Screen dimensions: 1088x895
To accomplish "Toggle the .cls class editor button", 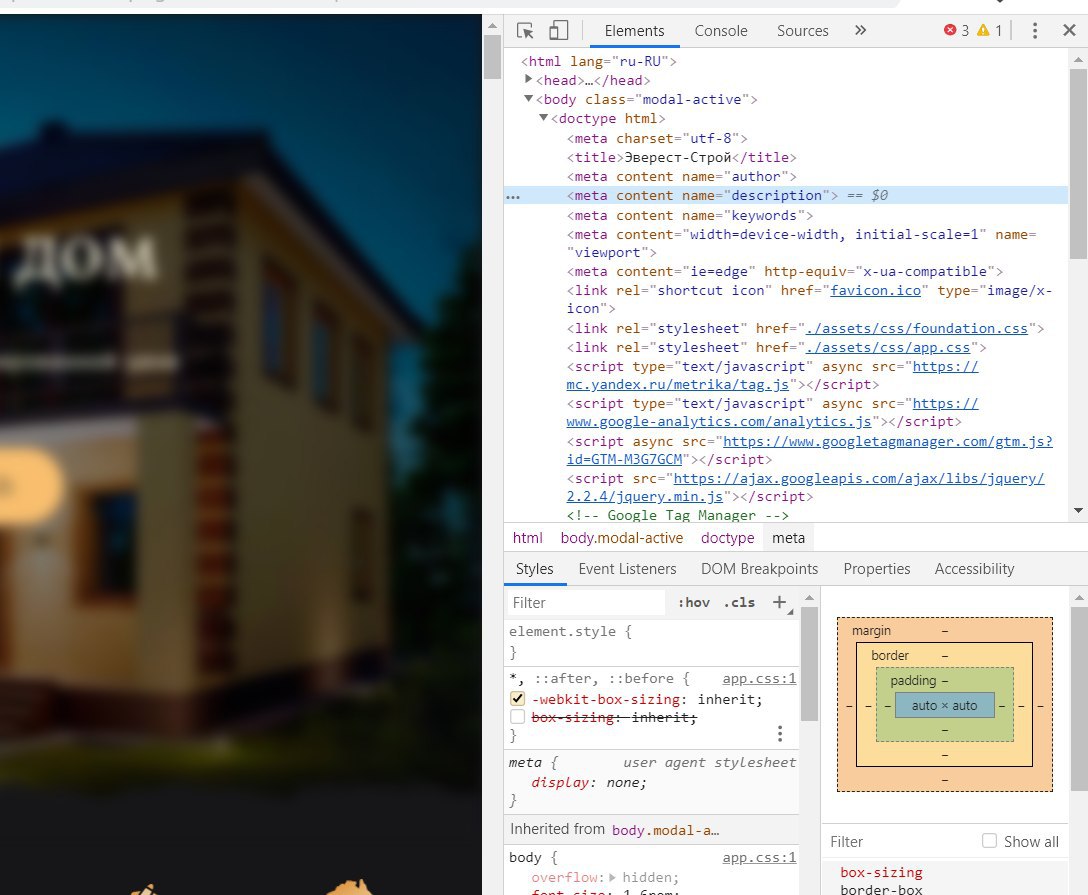I will click(x=739, y=602).
